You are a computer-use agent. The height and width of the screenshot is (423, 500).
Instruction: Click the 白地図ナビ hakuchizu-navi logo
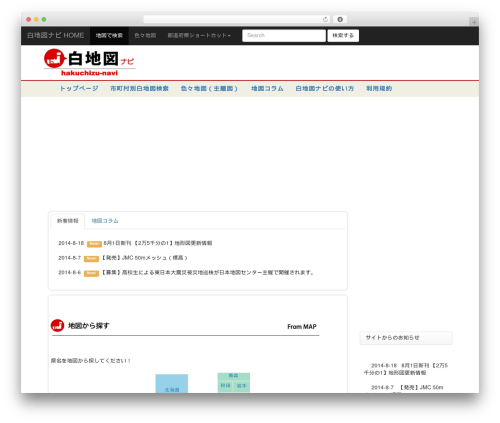click(89, 62)
